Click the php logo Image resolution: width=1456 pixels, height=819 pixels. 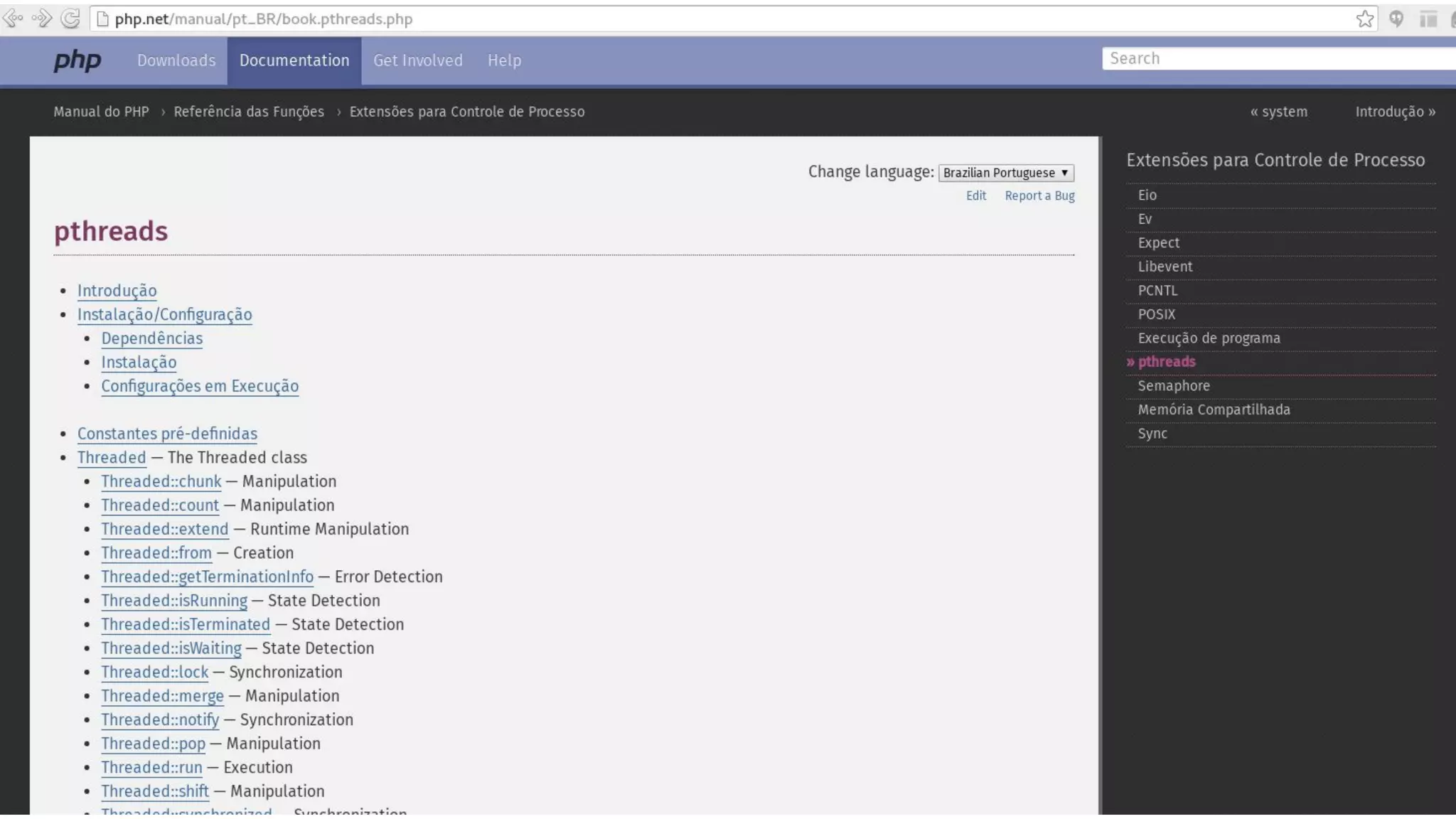coord(77,60)
